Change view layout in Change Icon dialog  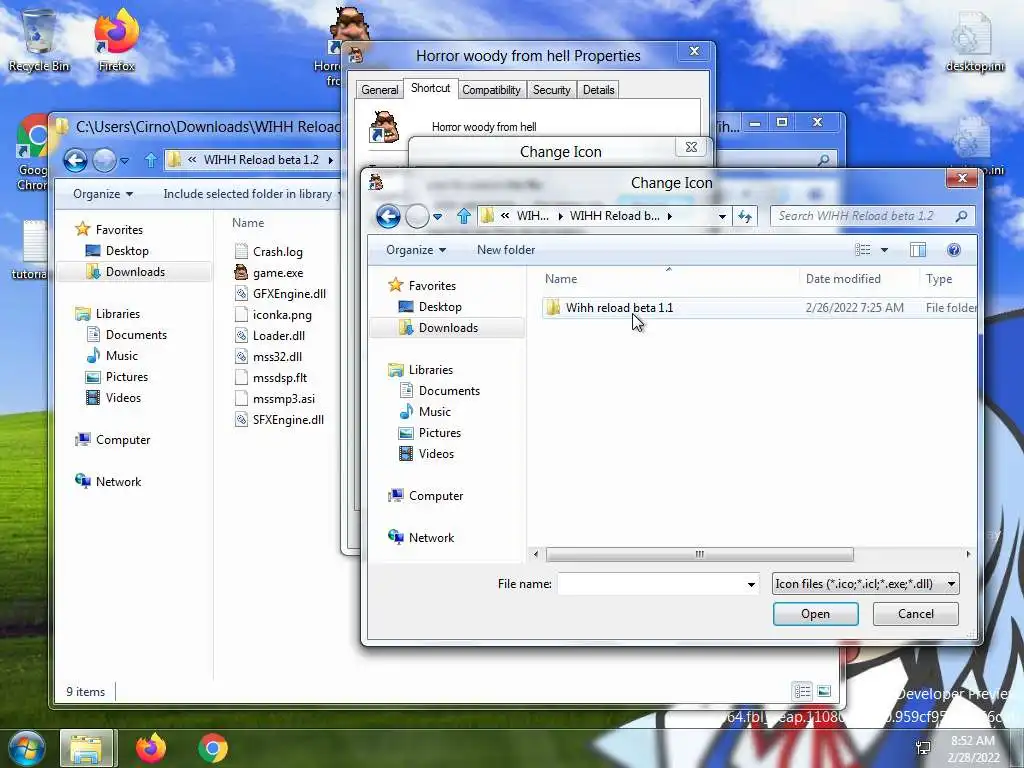click(x=863, y=250)
